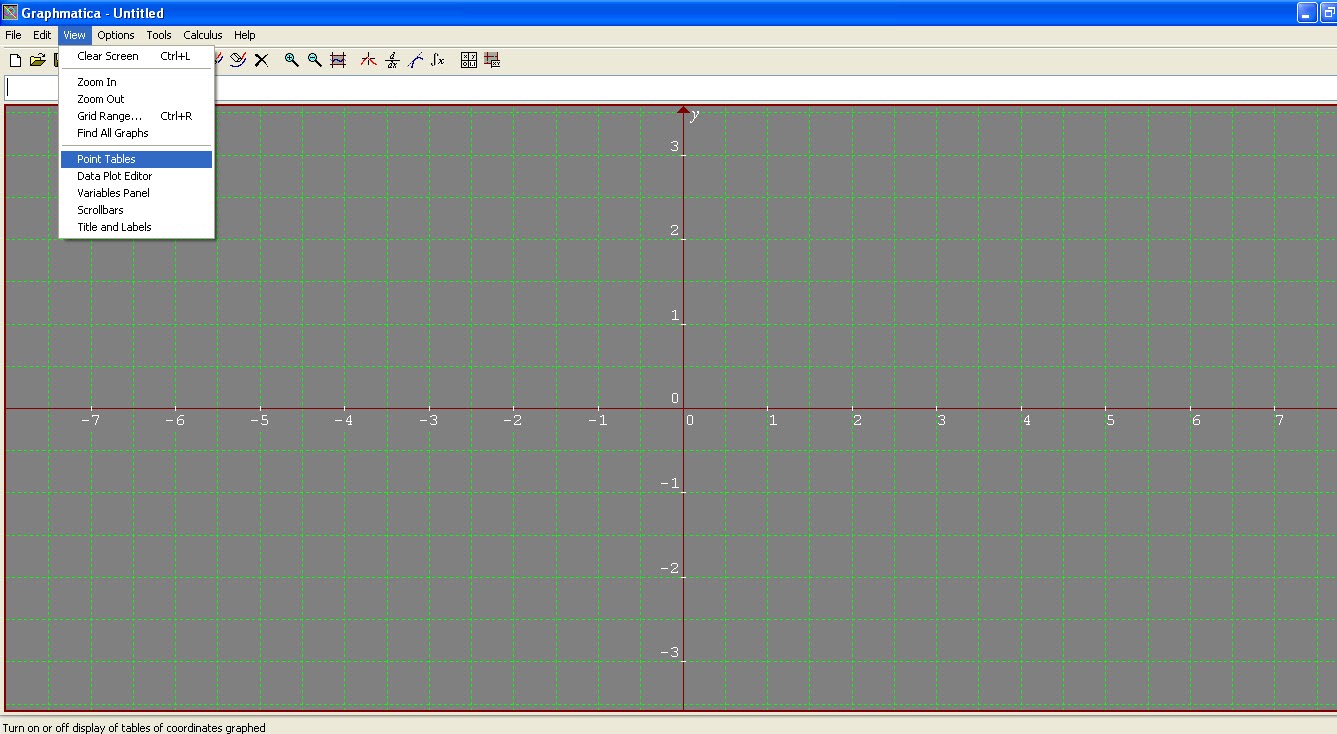Click the equation input field
The width and height of the screenshot is (1337, 734).
pyautogui.click(x=670, y=87)
